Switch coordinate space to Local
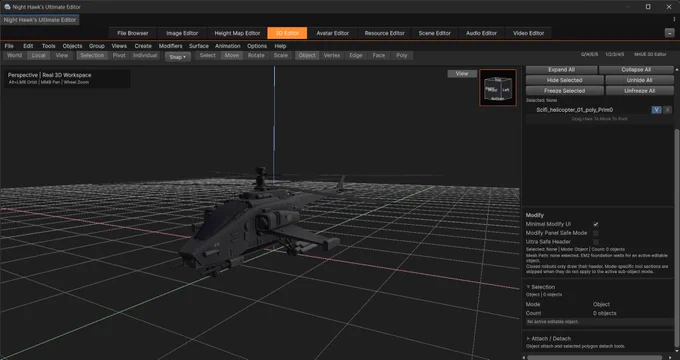This screenshot has width=680, height=360. tap(39, 56)
